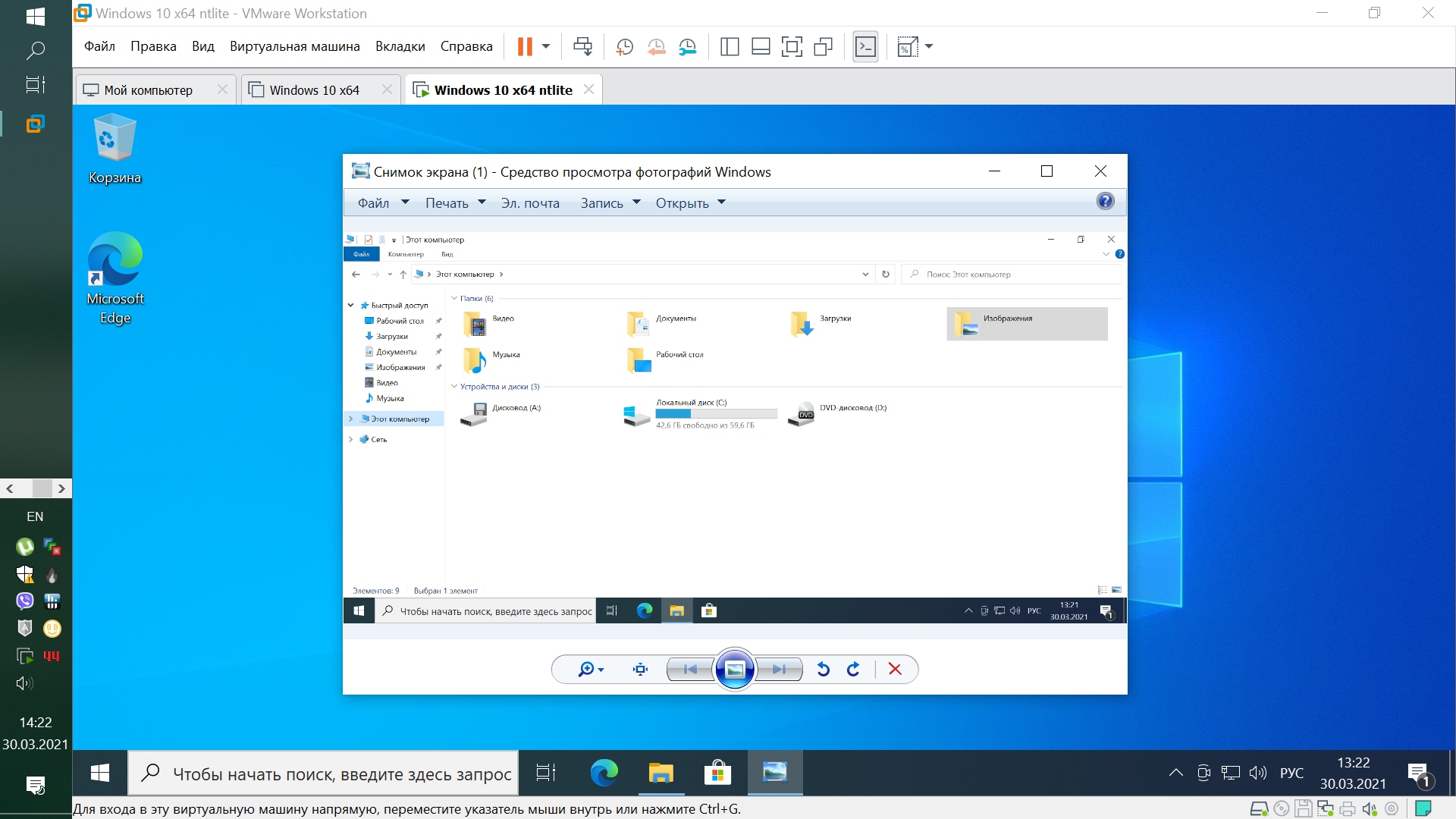Click the VMware pause virtual machine icon
Image resolution: width=1456 pixels, height=819 pixels.
(x=524, y=47)
